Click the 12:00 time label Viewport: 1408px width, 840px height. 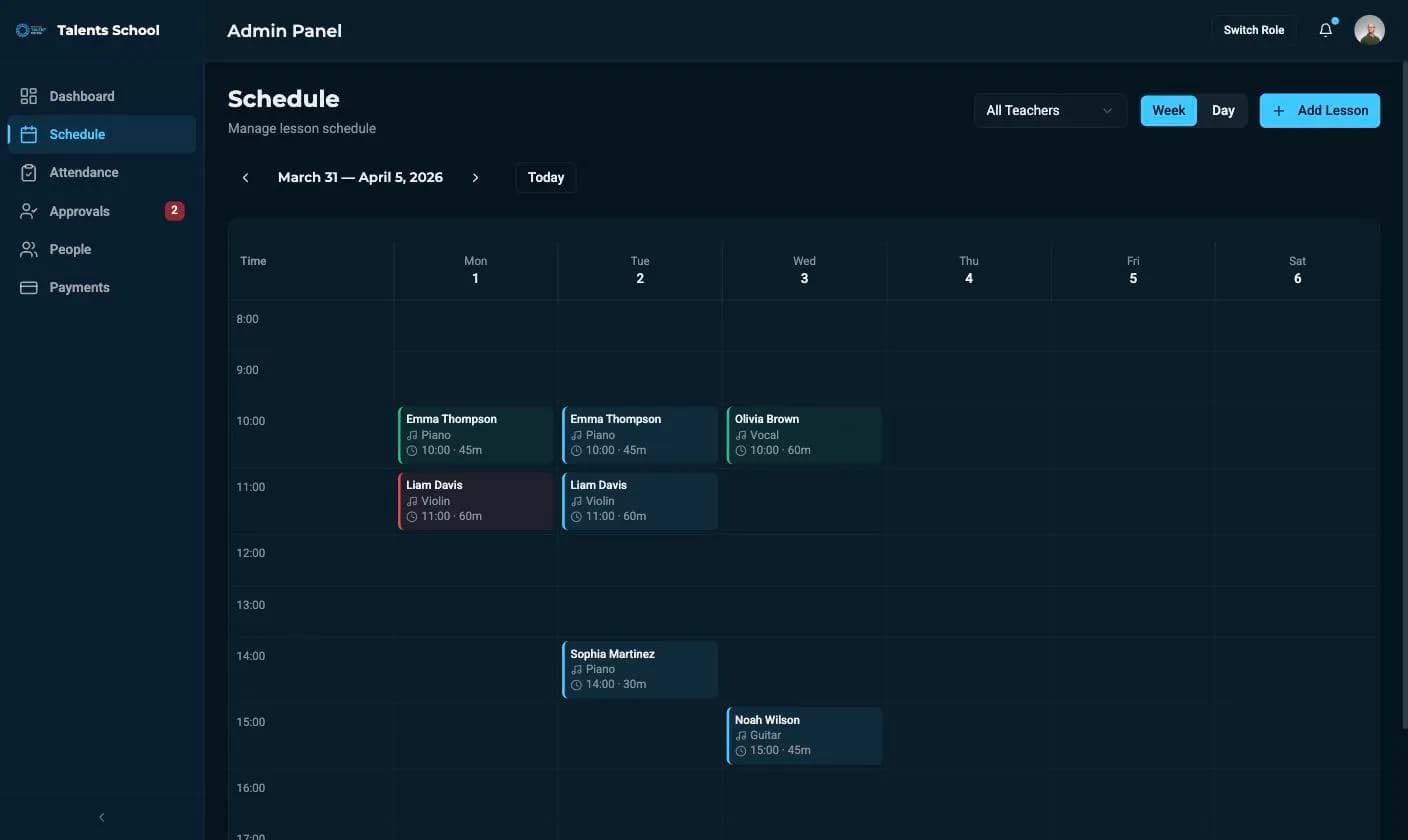point(251,553)
